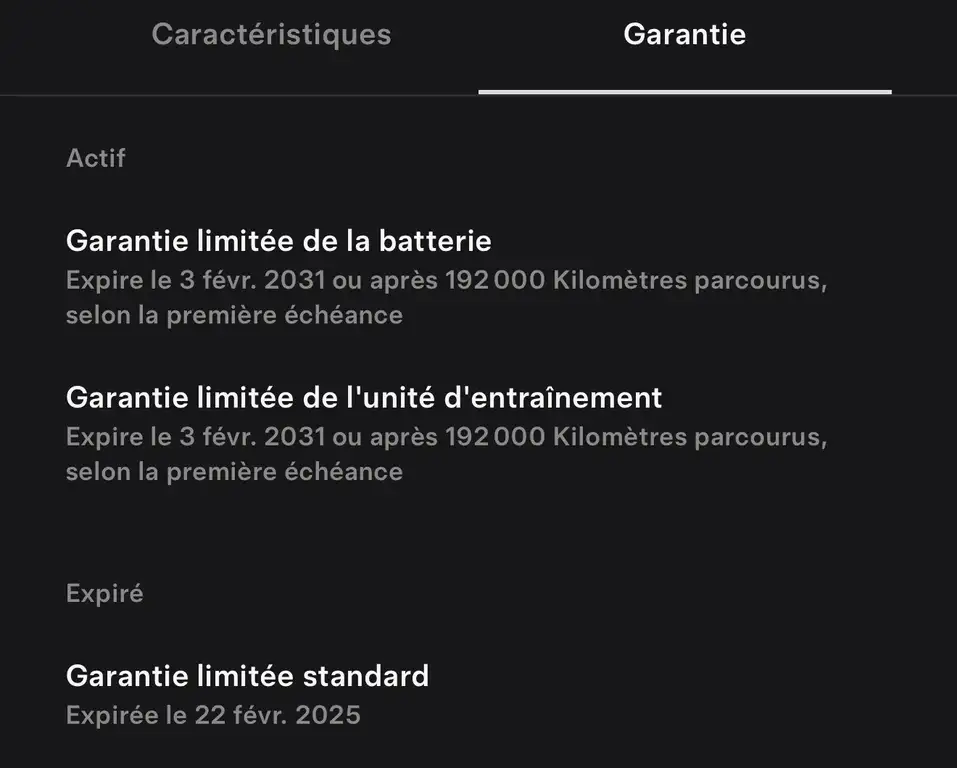Viewport: 957px width, 768px height.
Task: Click battery warranty 192 000 Kilomètres text
Action: [566, 280]
